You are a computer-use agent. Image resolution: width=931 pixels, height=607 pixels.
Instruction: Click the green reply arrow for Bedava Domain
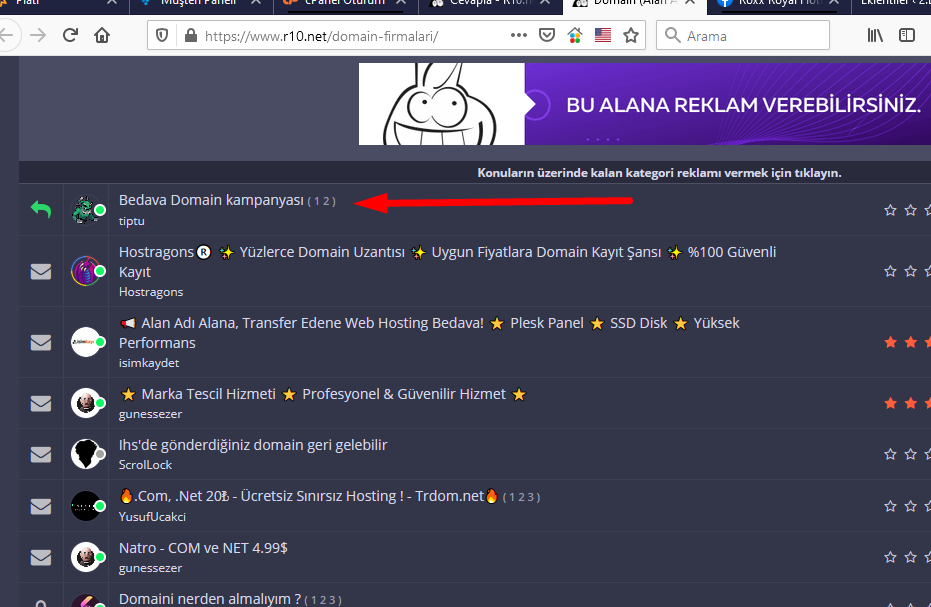click(x=41, y=210)
